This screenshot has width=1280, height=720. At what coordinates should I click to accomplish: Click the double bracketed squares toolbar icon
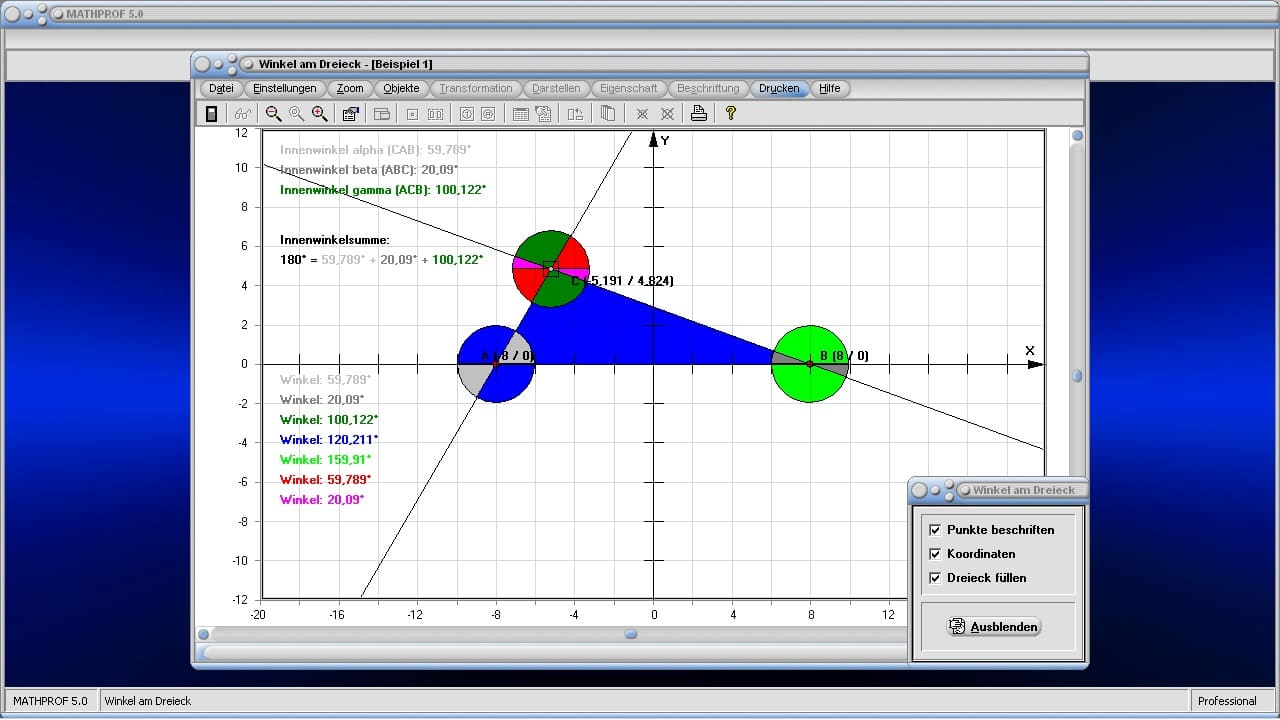(435, 114)
